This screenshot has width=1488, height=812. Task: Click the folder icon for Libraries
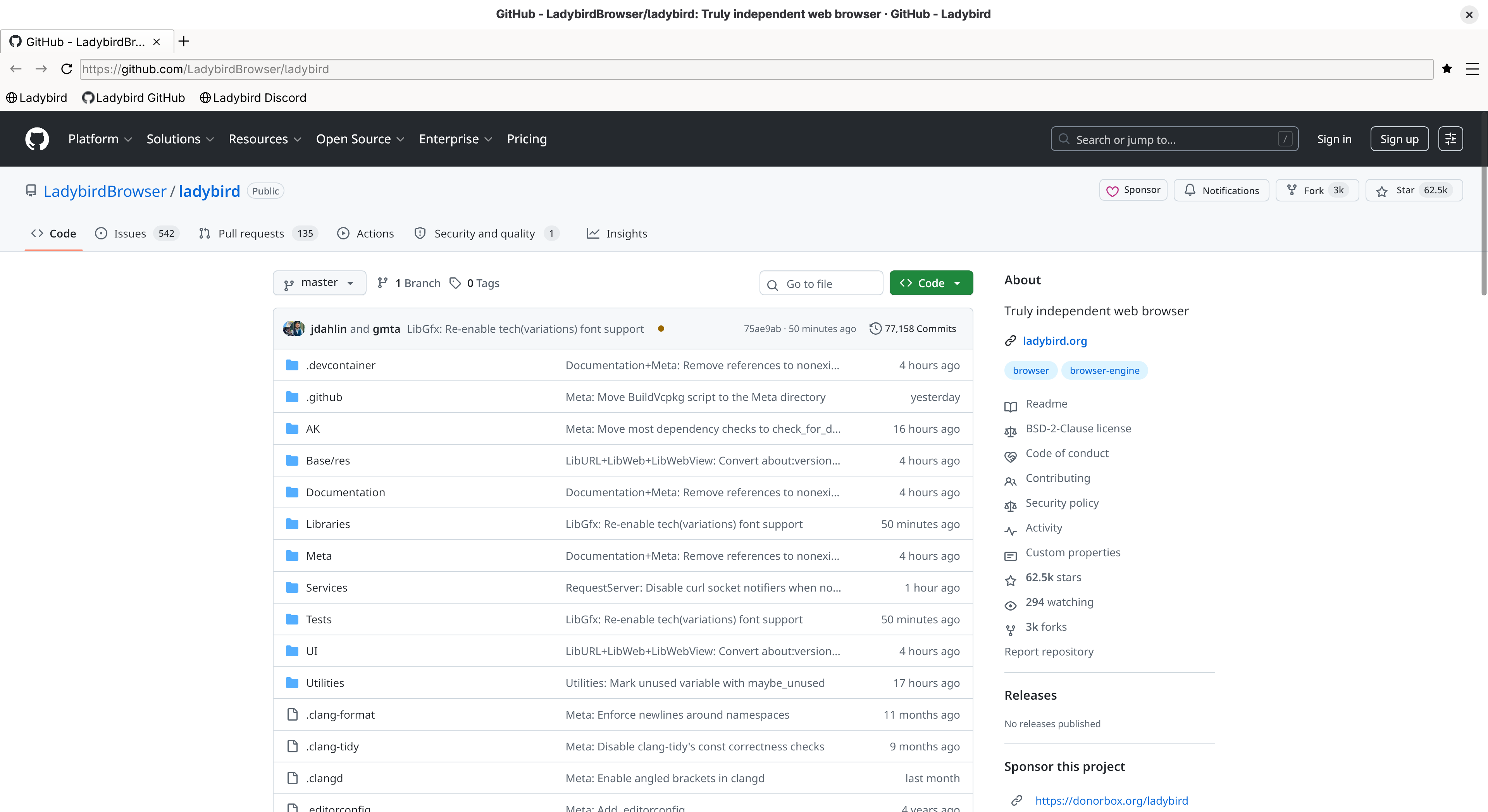click(x=292, y=524)
